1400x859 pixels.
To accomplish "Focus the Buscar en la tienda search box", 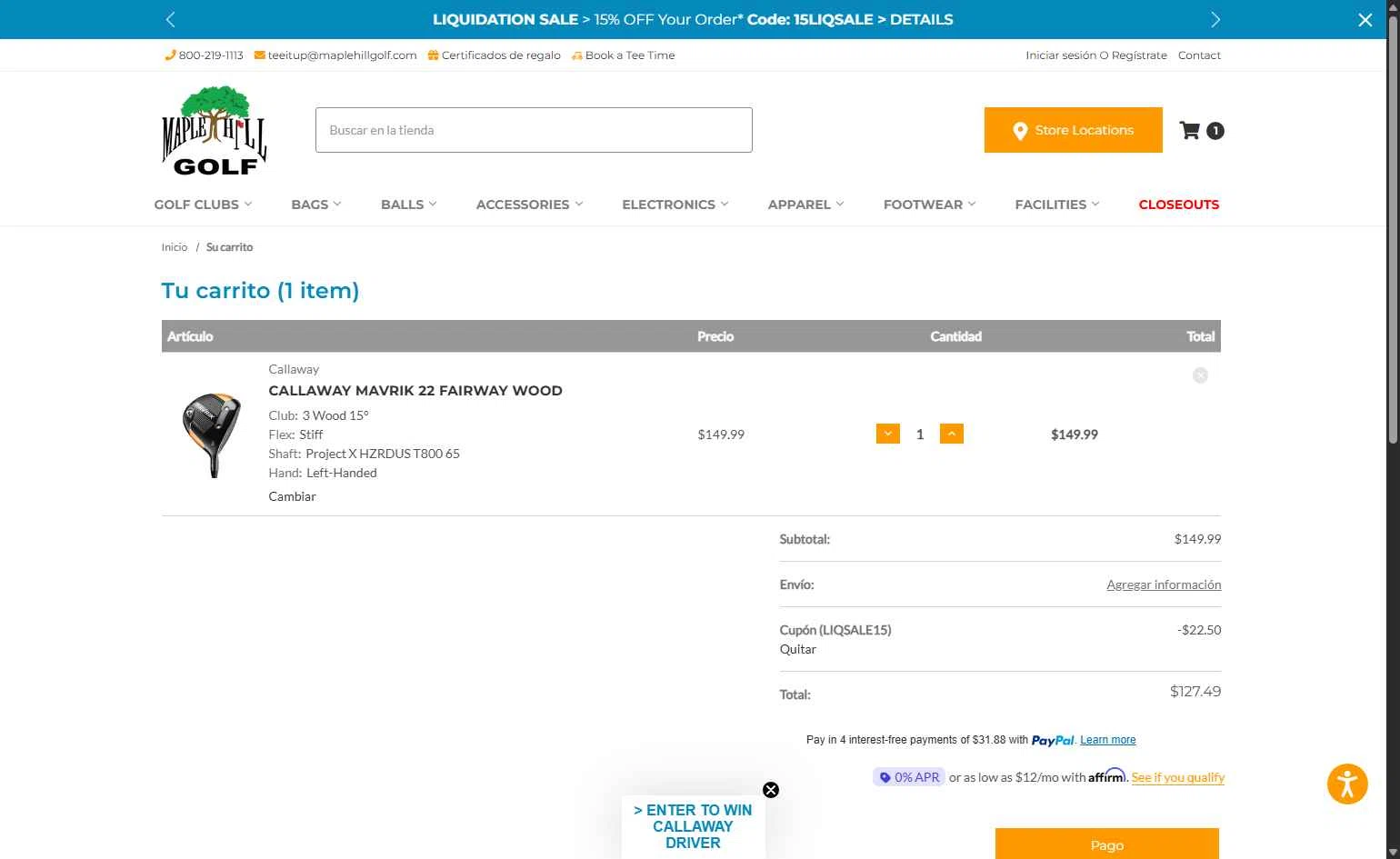I will (534, 130).
